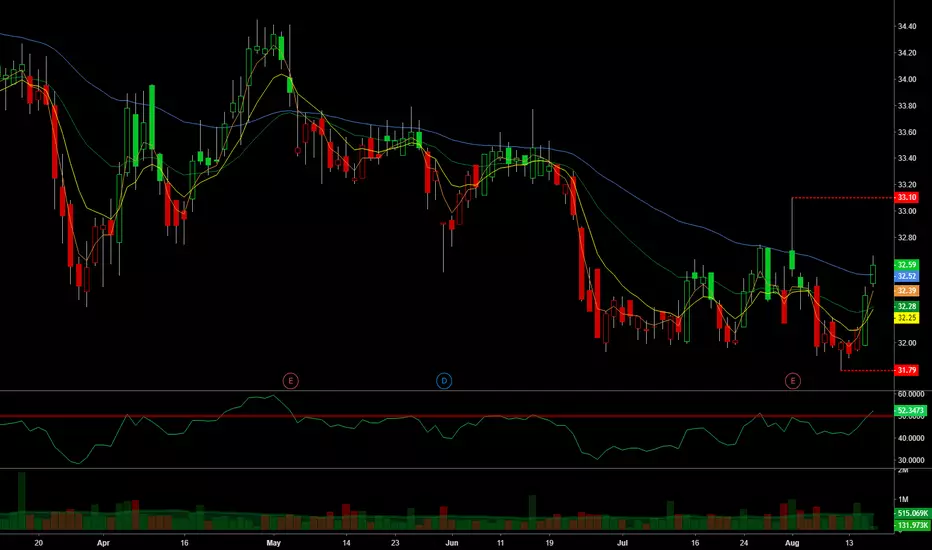Click the 33.60 price axis label
This screenshot has width=932, height=550.
pyautogui.click(x=906, y=132)
